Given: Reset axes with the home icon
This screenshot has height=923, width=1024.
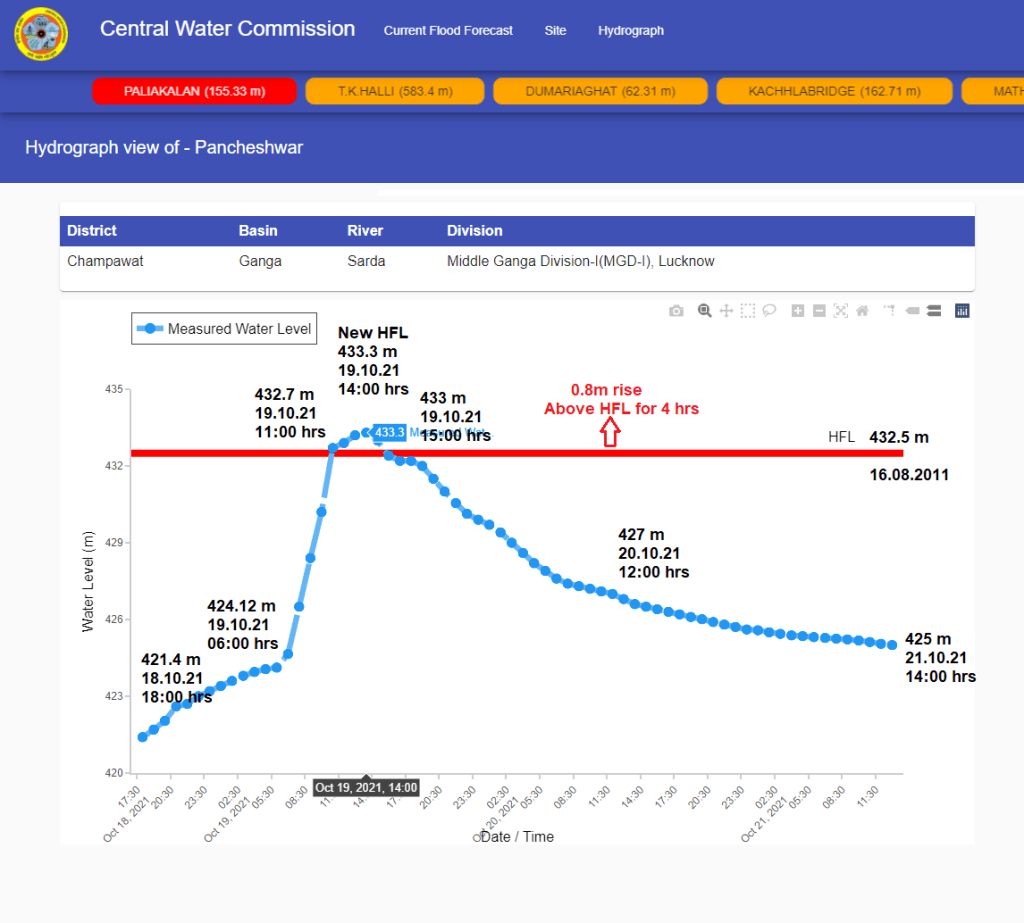Looking at the screenshot, I should tap(862, 311).
